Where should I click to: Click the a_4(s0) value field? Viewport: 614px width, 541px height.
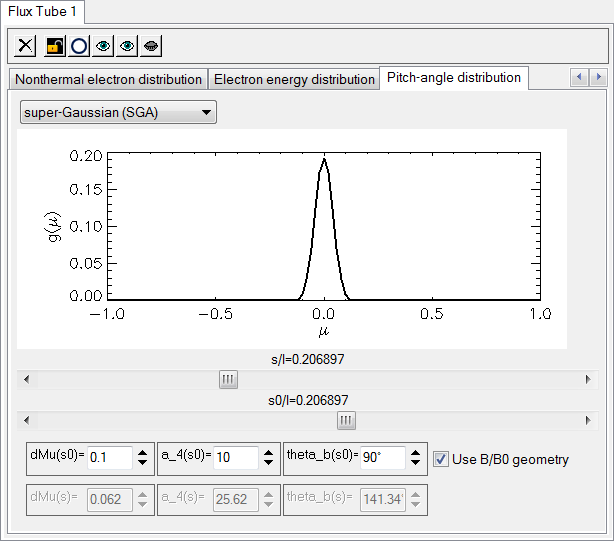pyautogui.click(x=236, y=457)
